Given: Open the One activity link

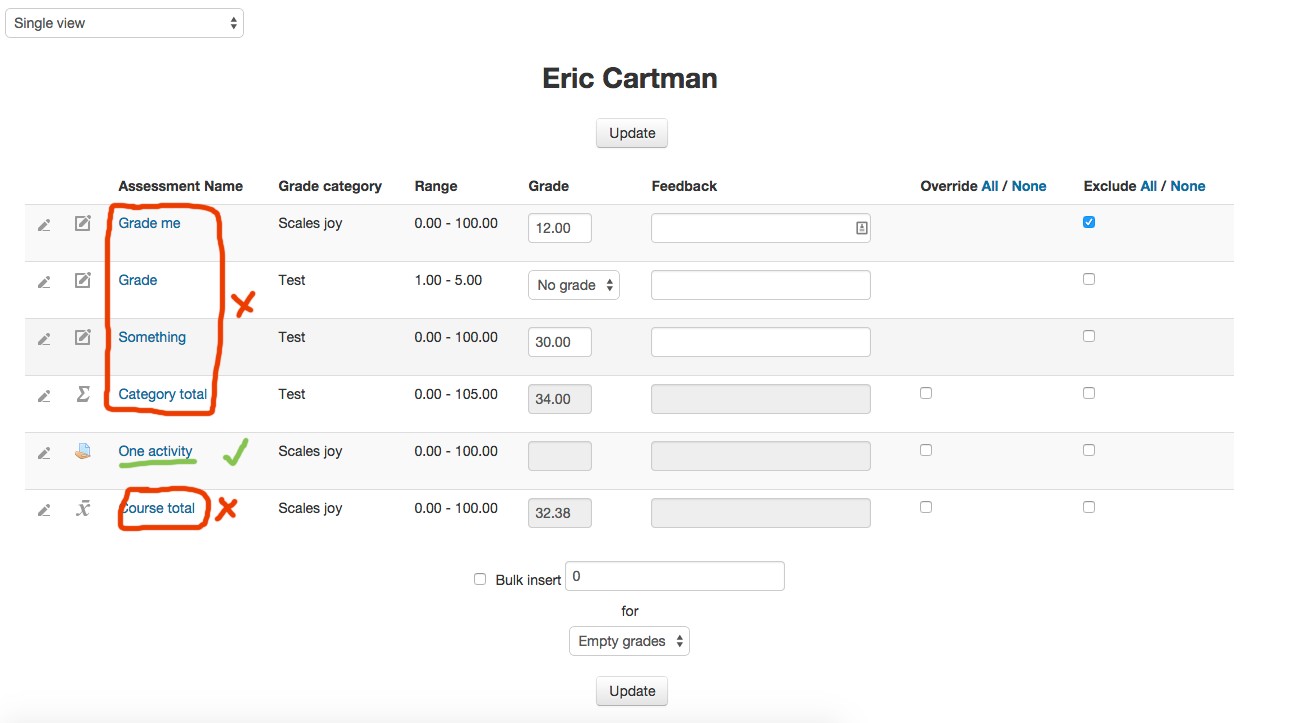Looking at the screenshot, I should click(156, 451).
